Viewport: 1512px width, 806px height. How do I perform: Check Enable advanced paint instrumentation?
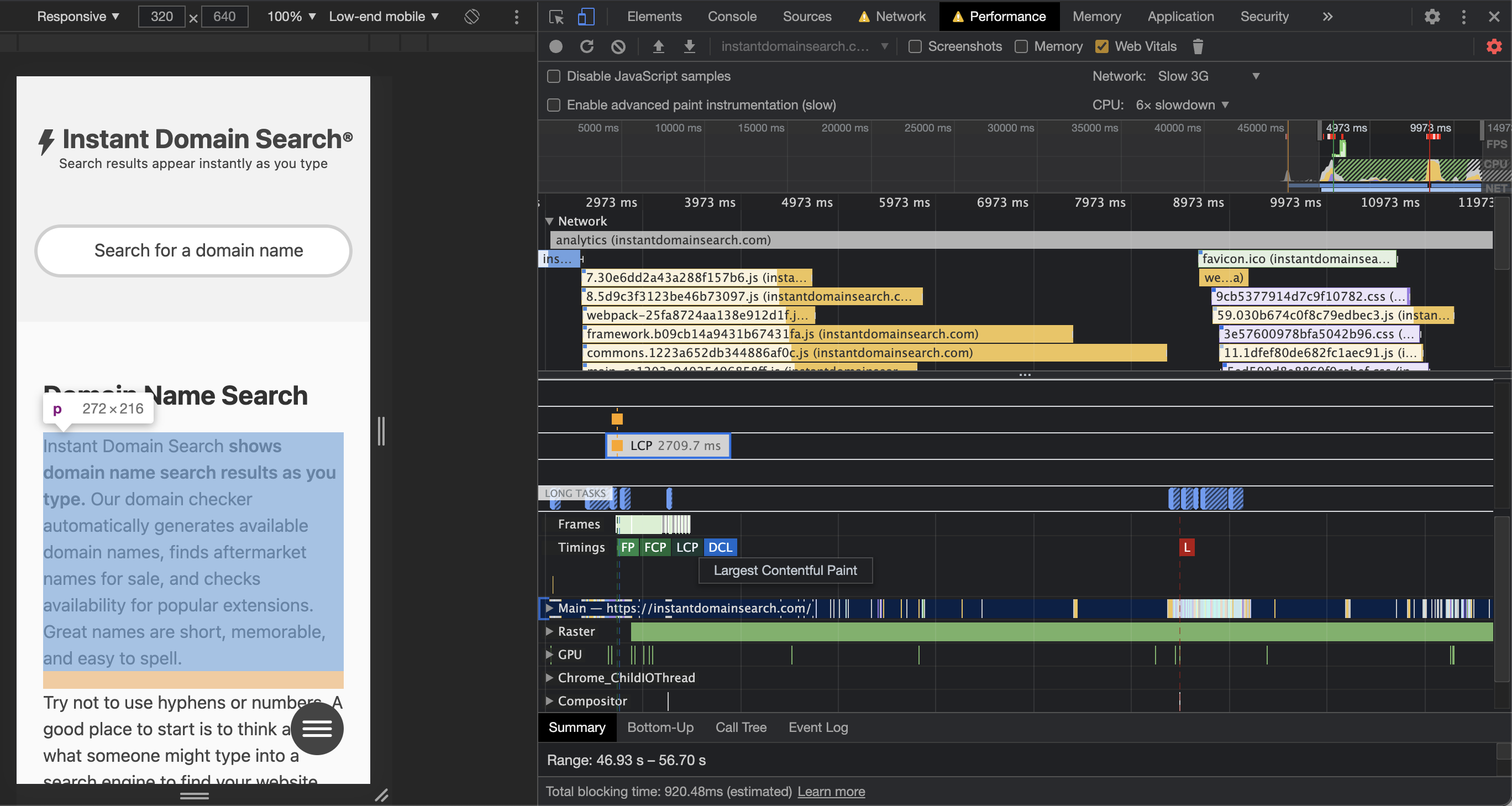click(554, 105)
